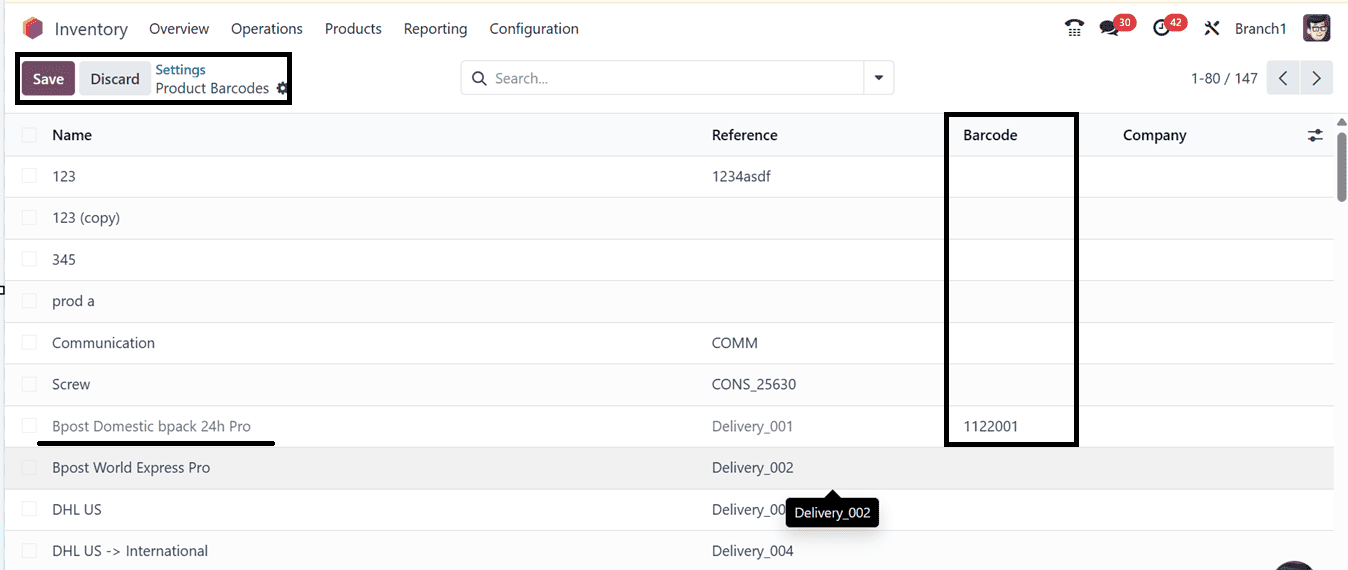This screenshot has width=1348, height=570.
Task: Click the DHL US -> International name
Action: pyautogui.click(x=130, y=551)
